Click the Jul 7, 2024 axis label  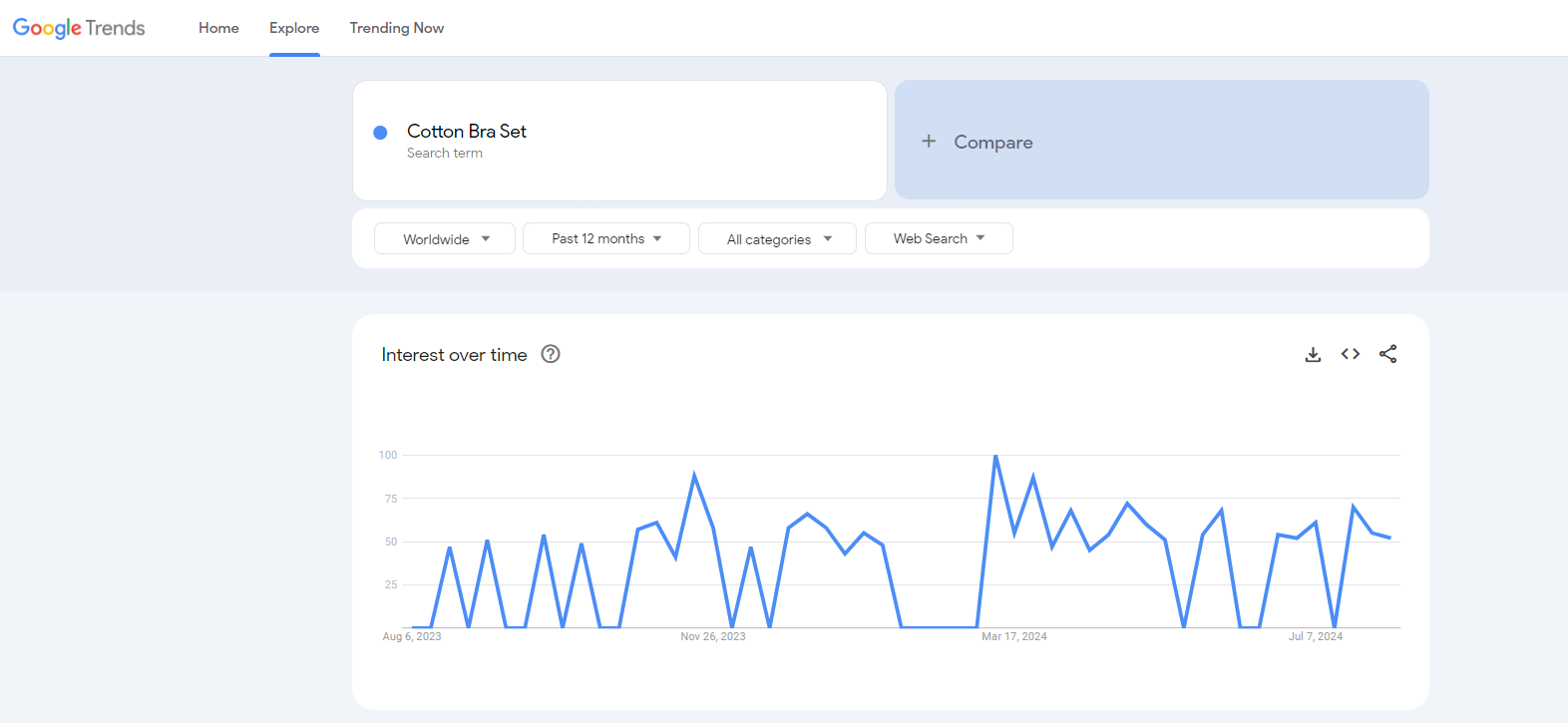(1316, 636)
